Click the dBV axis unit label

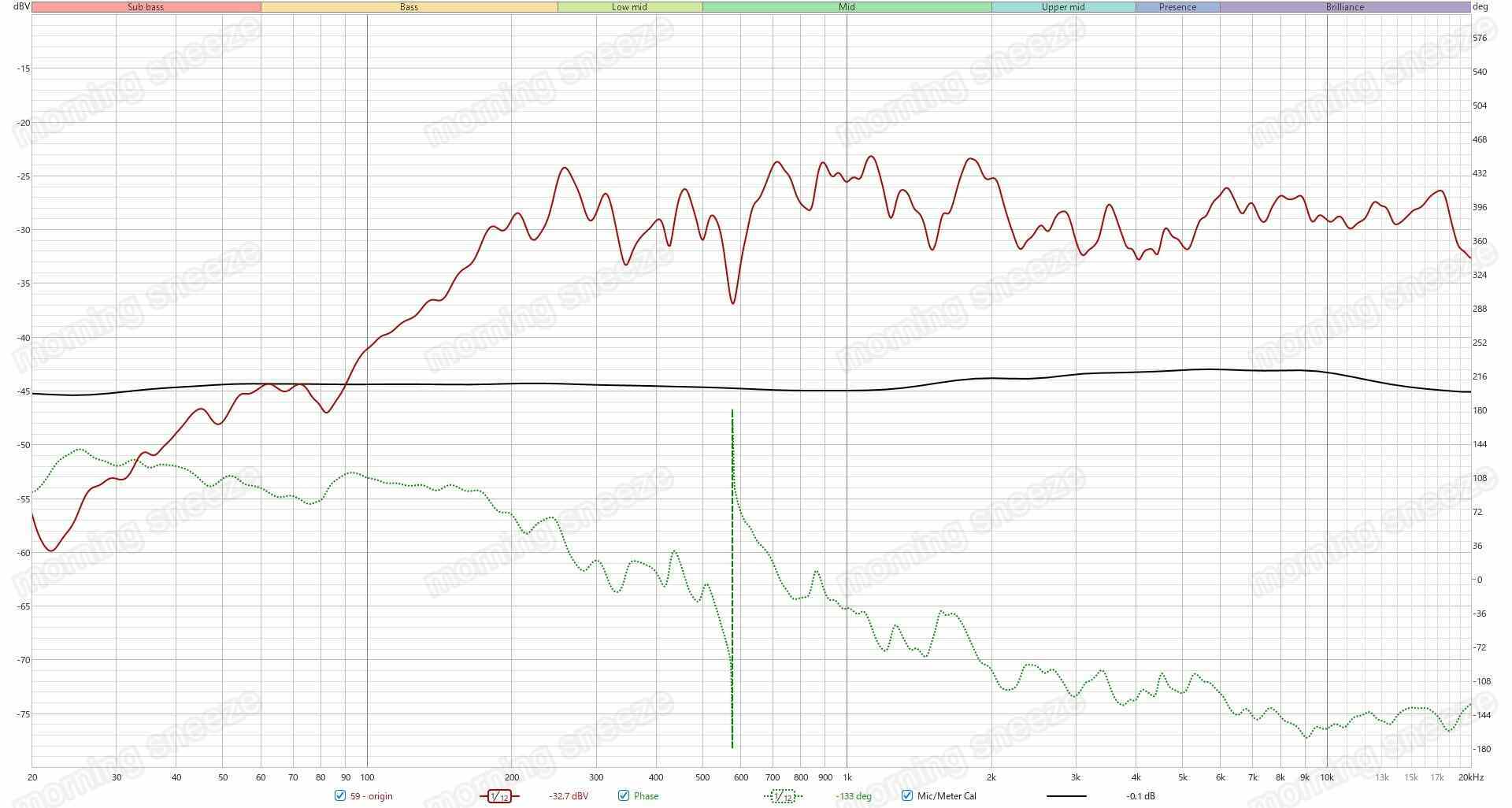(21, 6)
